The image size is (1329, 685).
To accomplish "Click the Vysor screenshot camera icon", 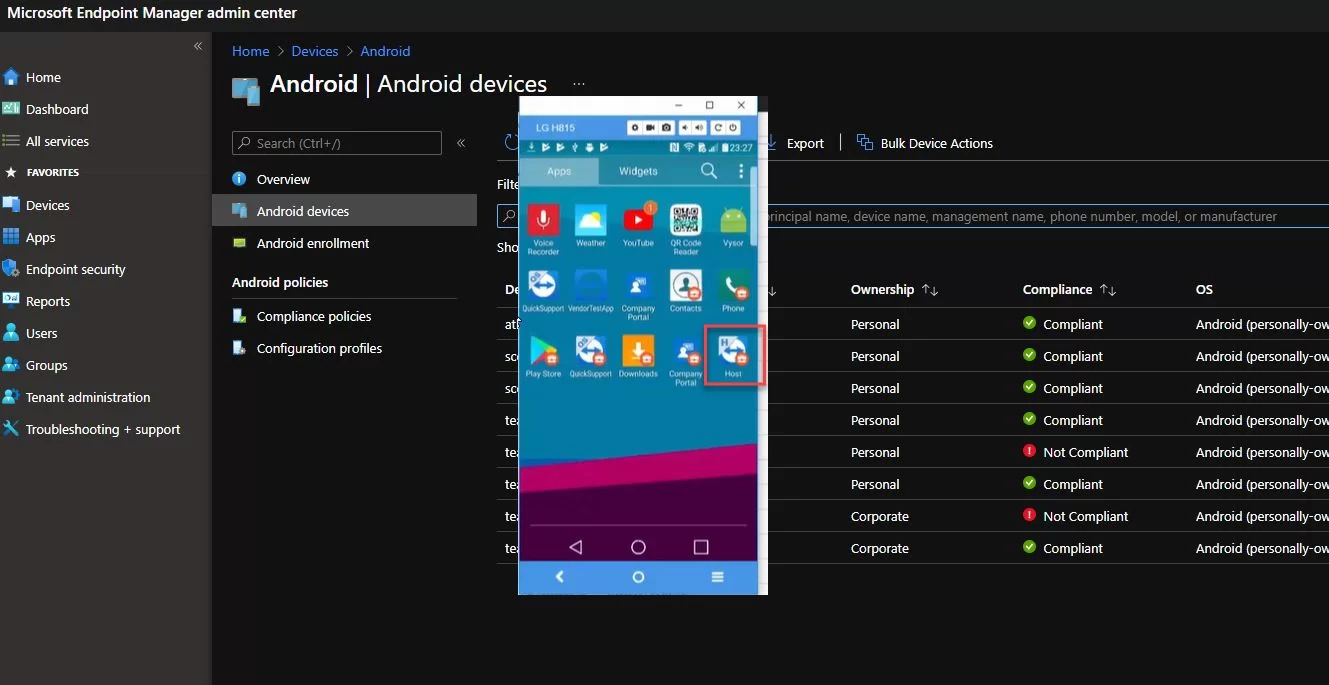I will click(667, 128).
